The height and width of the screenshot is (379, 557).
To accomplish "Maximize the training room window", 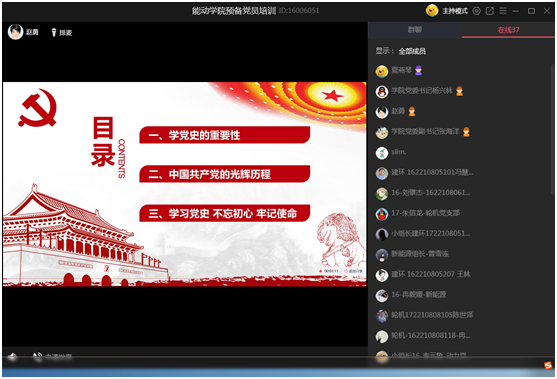I will 531,11.
